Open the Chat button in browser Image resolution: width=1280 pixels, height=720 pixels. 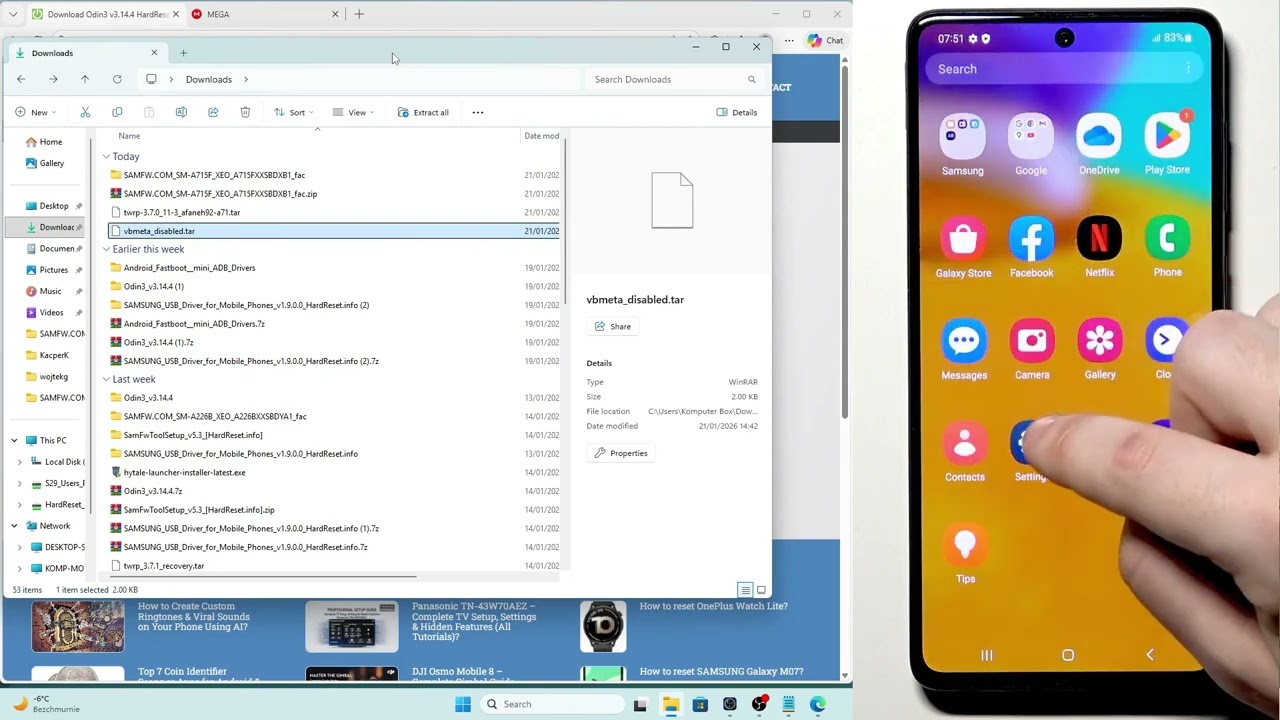coord(826,40)
